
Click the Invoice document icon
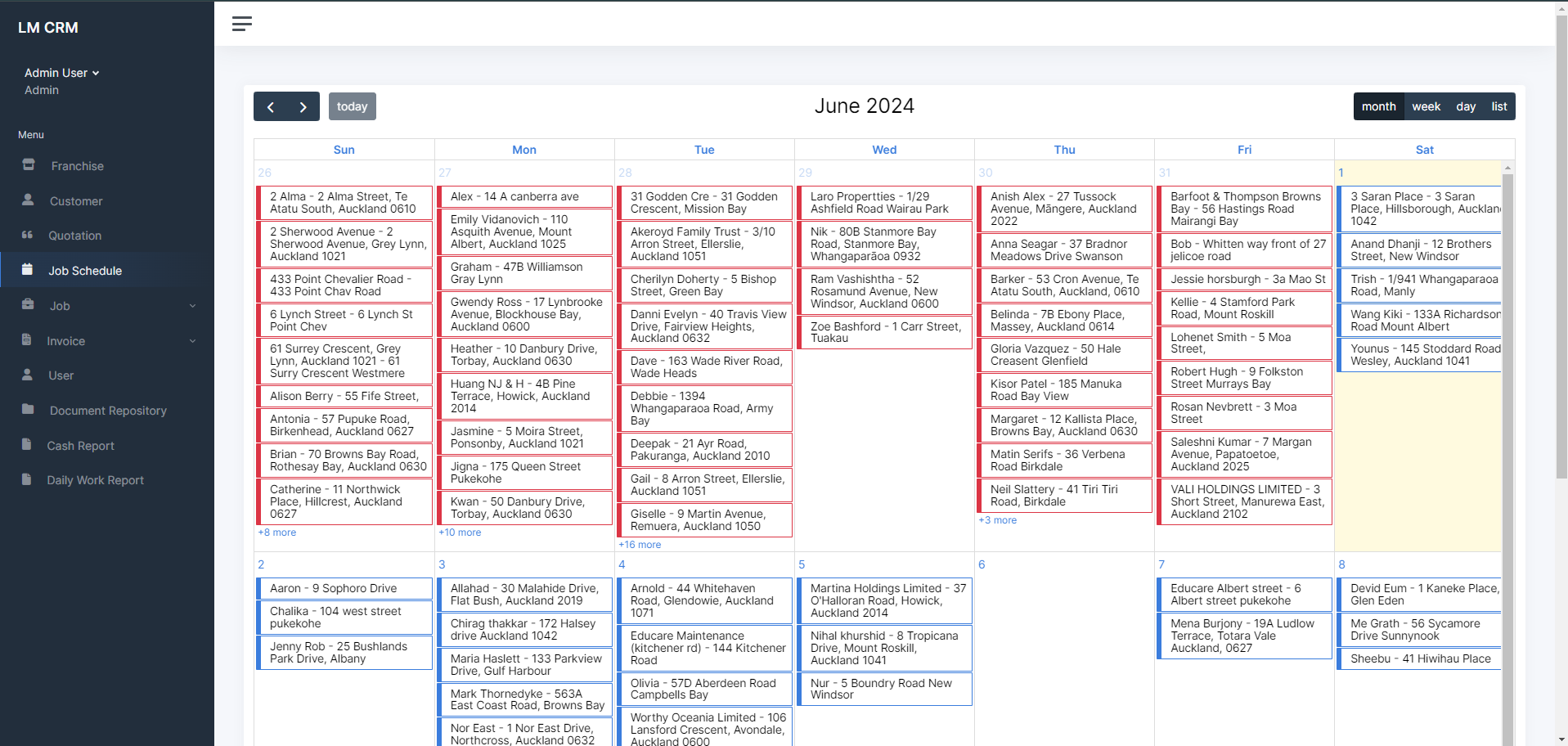point(26,339)
